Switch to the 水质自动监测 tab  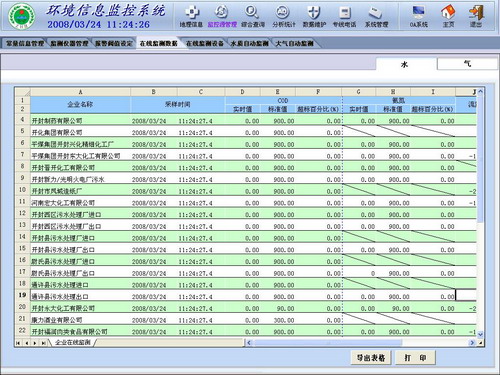click(249, 43)
